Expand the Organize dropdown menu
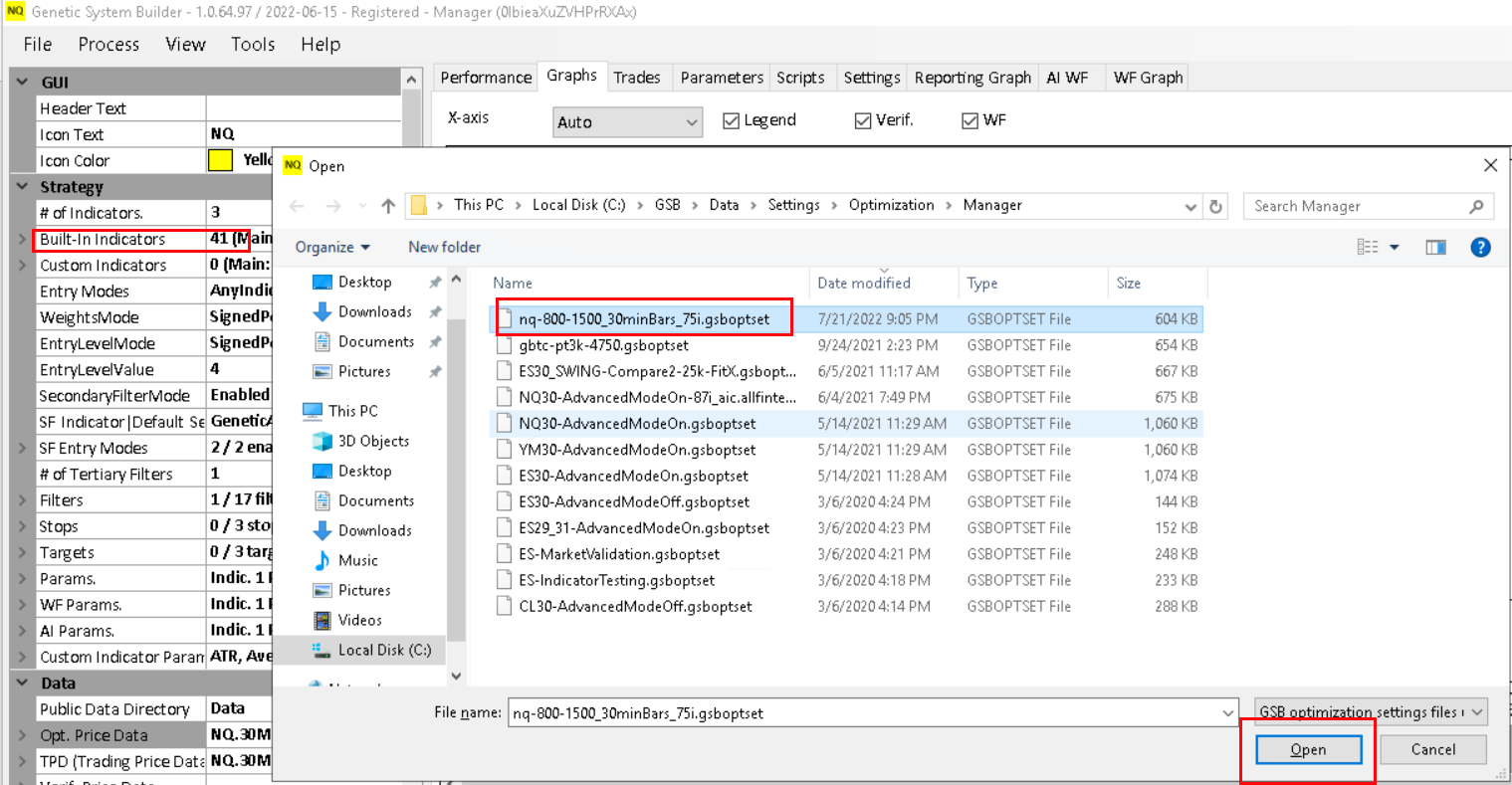 point(332,247)
